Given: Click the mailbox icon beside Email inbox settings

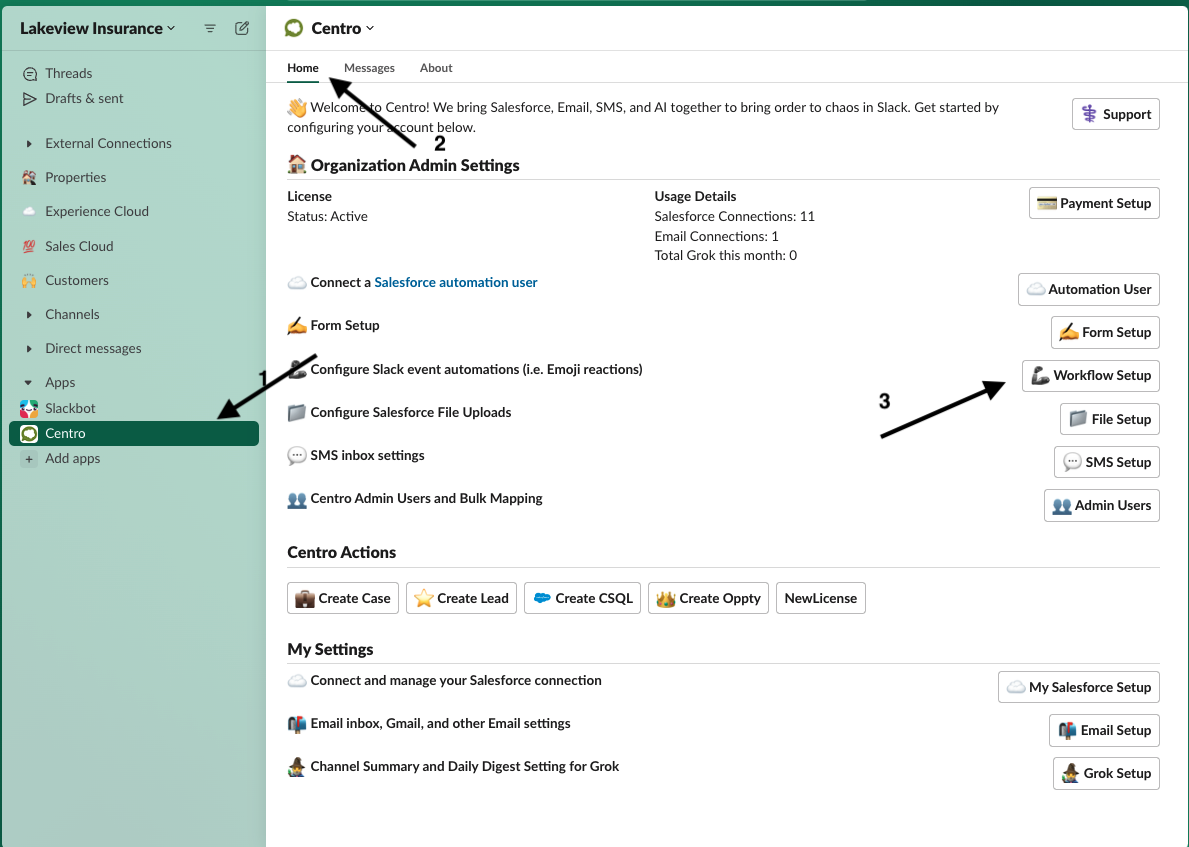Looking at the screenshot, I should [x=296, y=724].
